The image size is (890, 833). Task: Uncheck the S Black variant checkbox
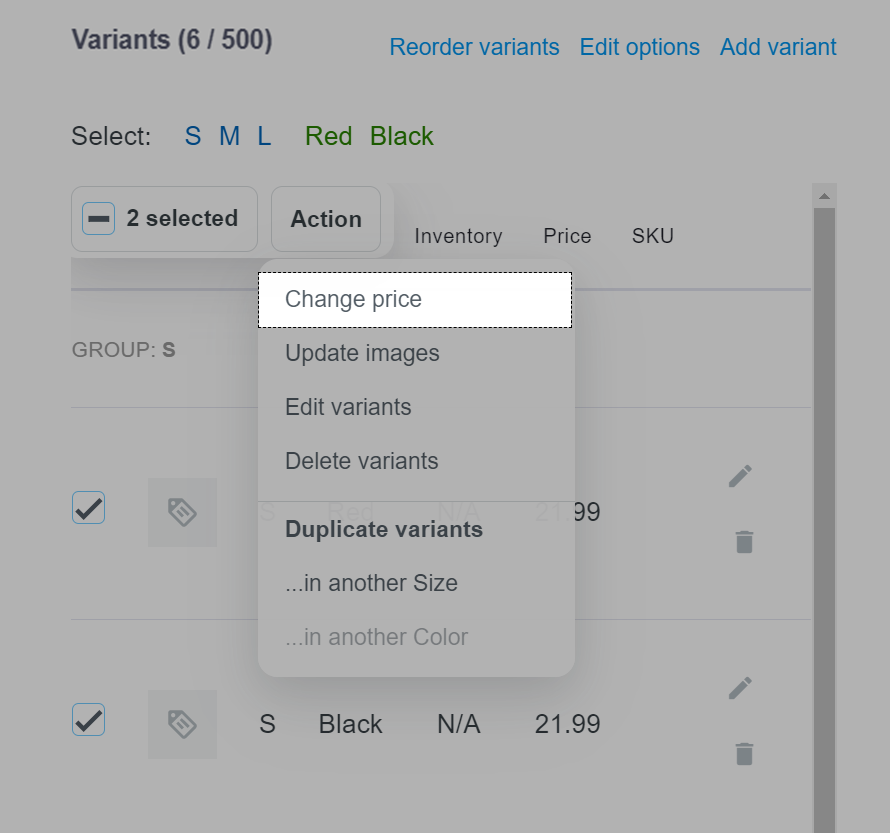pyautogui.click(x=89, y=720)
